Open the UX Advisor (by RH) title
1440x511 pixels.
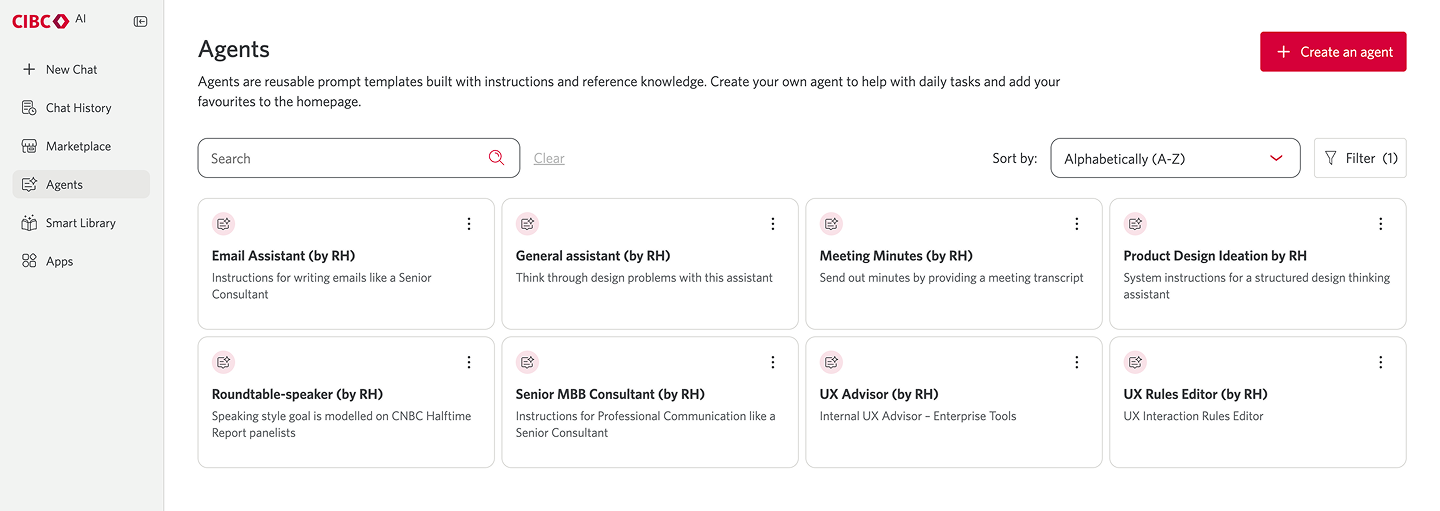(879, 394)
